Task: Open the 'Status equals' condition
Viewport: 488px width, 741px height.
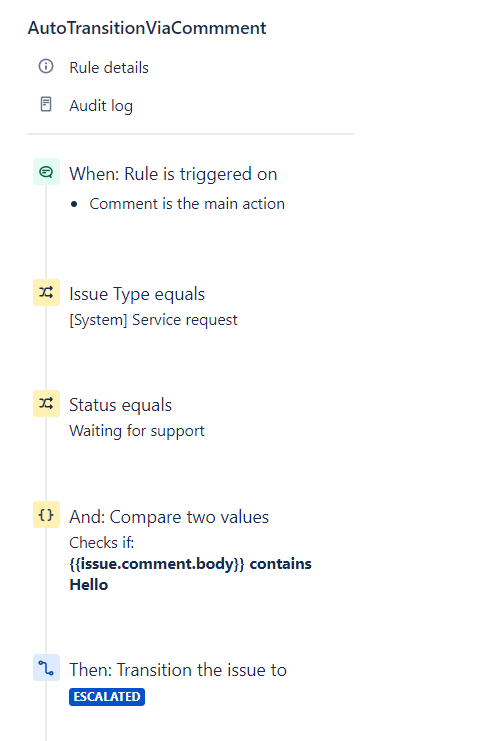Action: pos(120,405)
